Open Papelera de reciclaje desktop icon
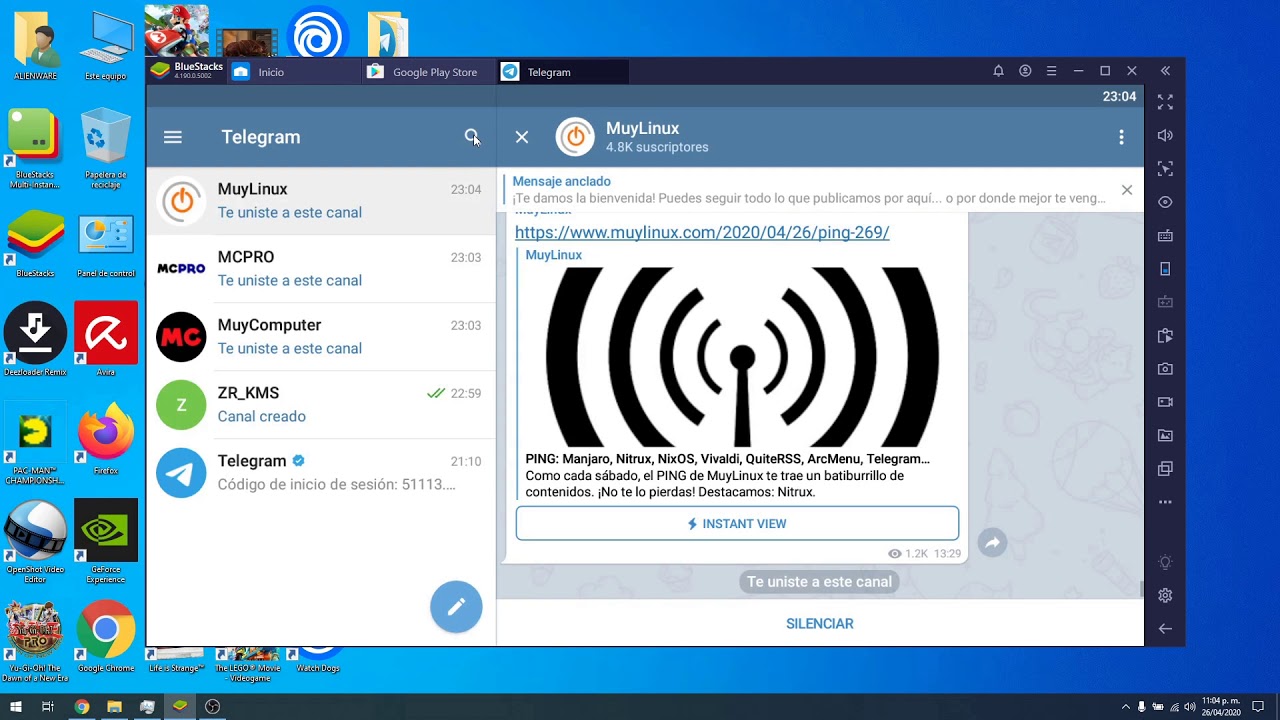This screenshot has width=1280, height=720. pyautogui.click(x=105, y=147)
